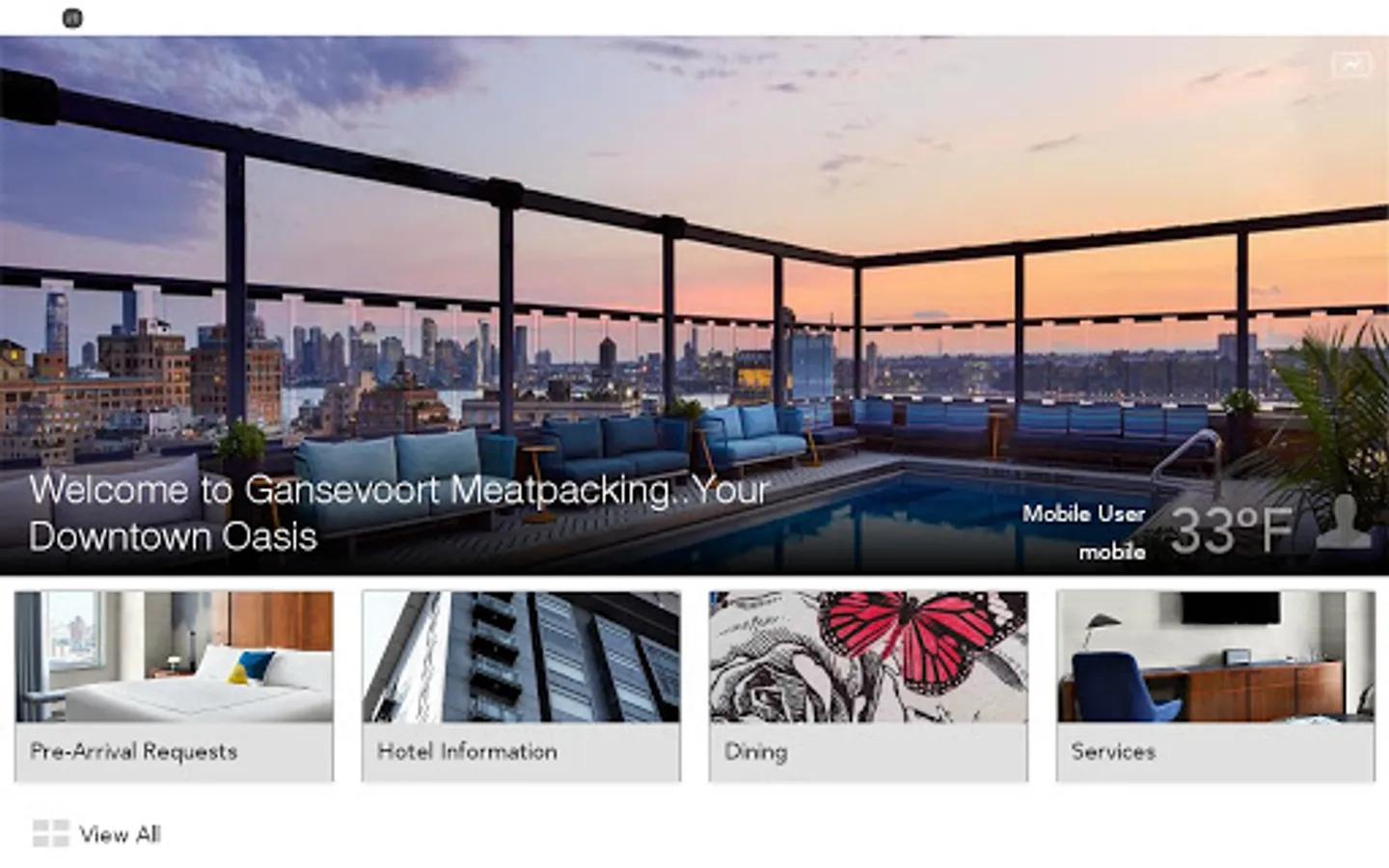Choose the Services tile label
The height and width of the screenshot is (868, 1389).
tap(1113, 751)
